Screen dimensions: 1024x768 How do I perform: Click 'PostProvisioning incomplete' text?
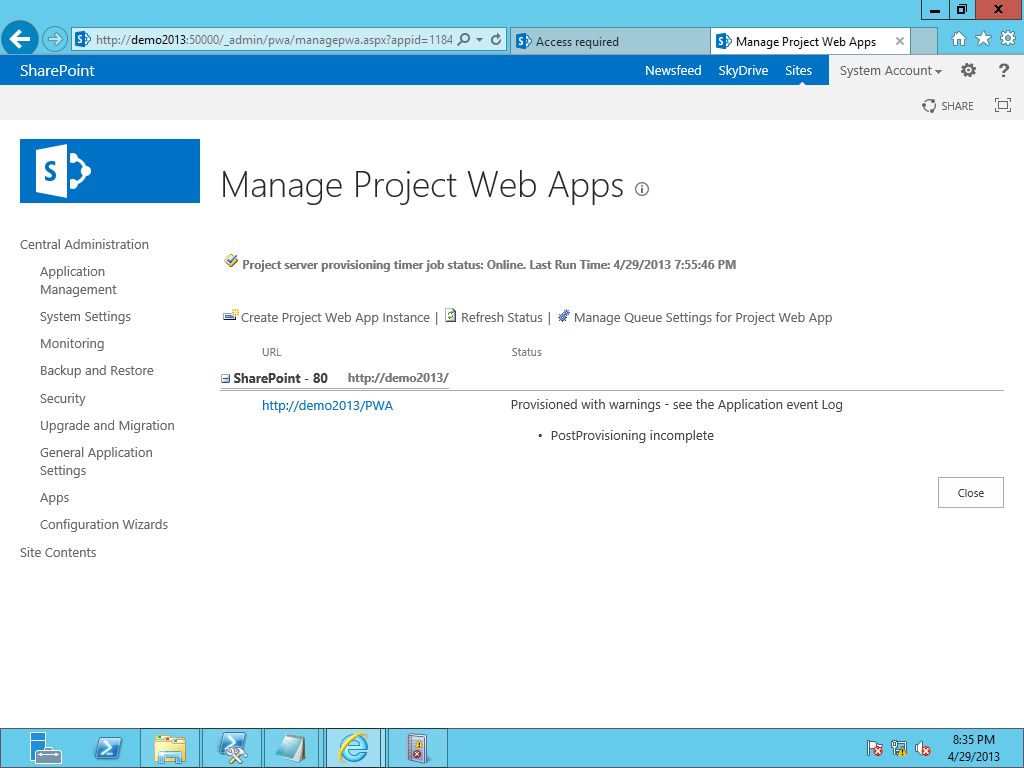pyautogui.click(x=632, y=436)
